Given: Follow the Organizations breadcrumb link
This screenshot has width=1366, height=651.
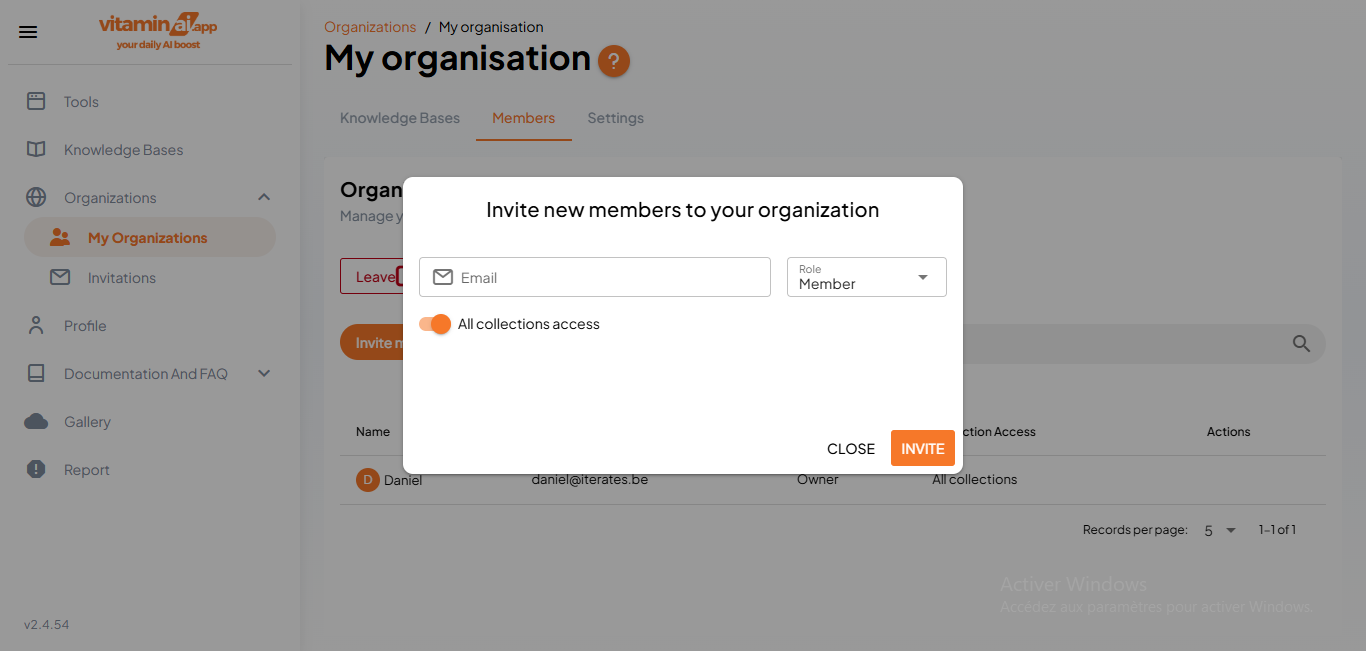Looking at the screenshot, I should pos(370,26).
